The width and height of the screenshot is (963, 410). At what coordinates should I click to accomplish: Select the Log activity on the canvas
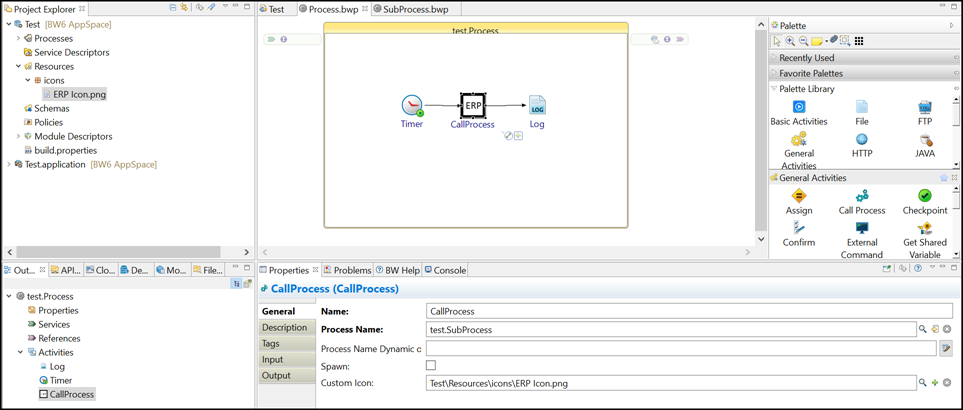click(x=537, y=106)
